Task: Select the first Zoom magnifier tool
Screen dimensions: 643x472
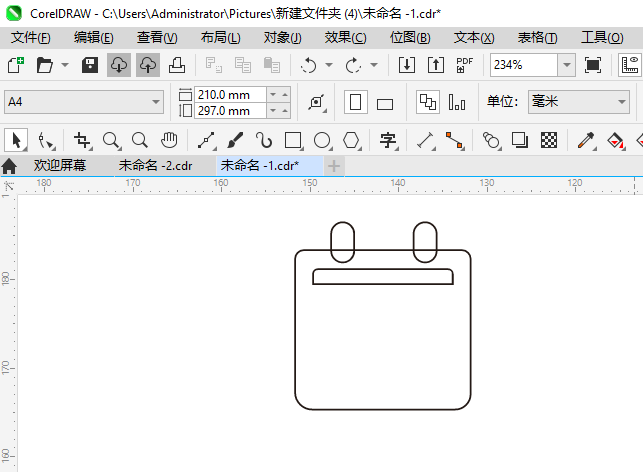Action: pos(111,140)
